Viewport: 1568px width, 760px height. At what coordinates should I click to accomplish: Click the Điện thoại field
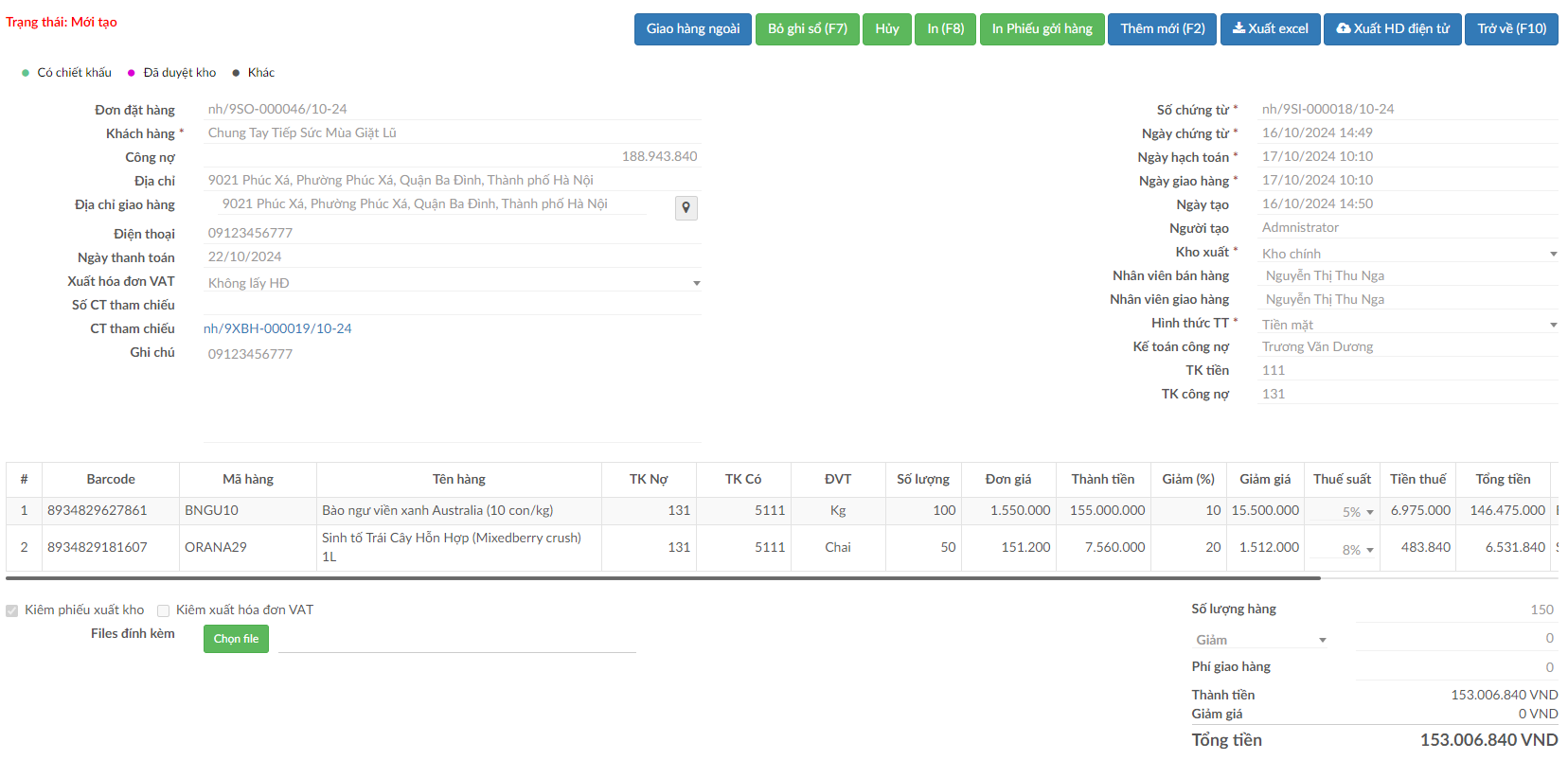453,233
